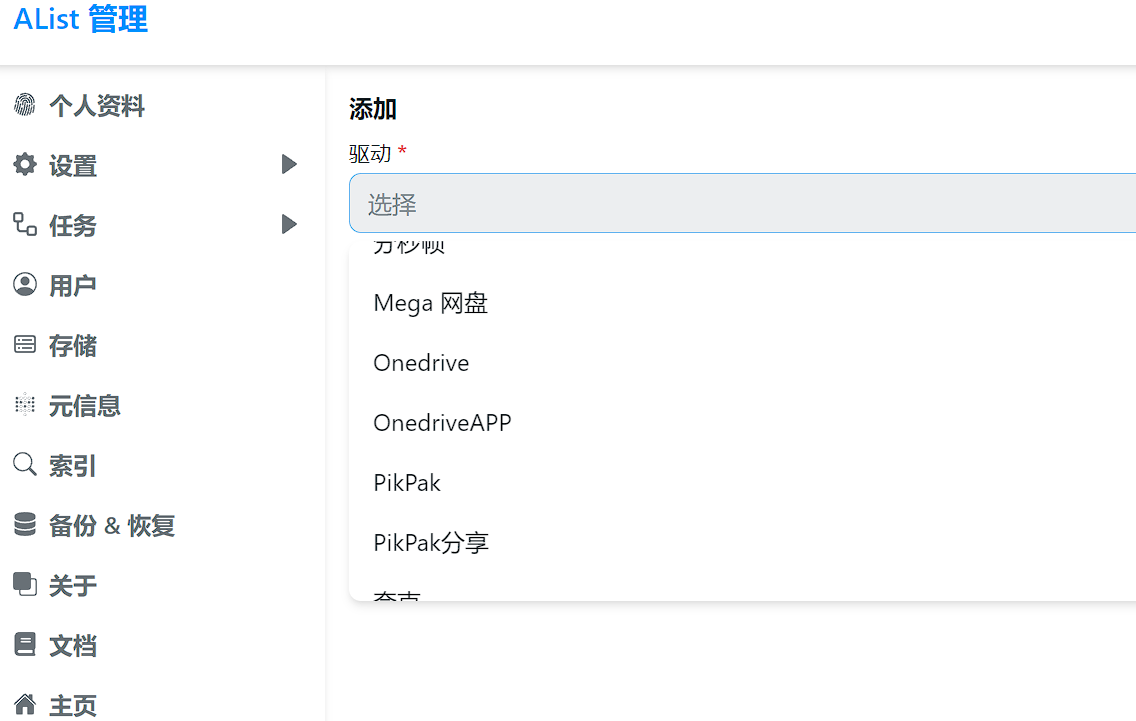Click the gear icon for 设置
Screen dimensions: 1136x721
click(x=24, y=165)
